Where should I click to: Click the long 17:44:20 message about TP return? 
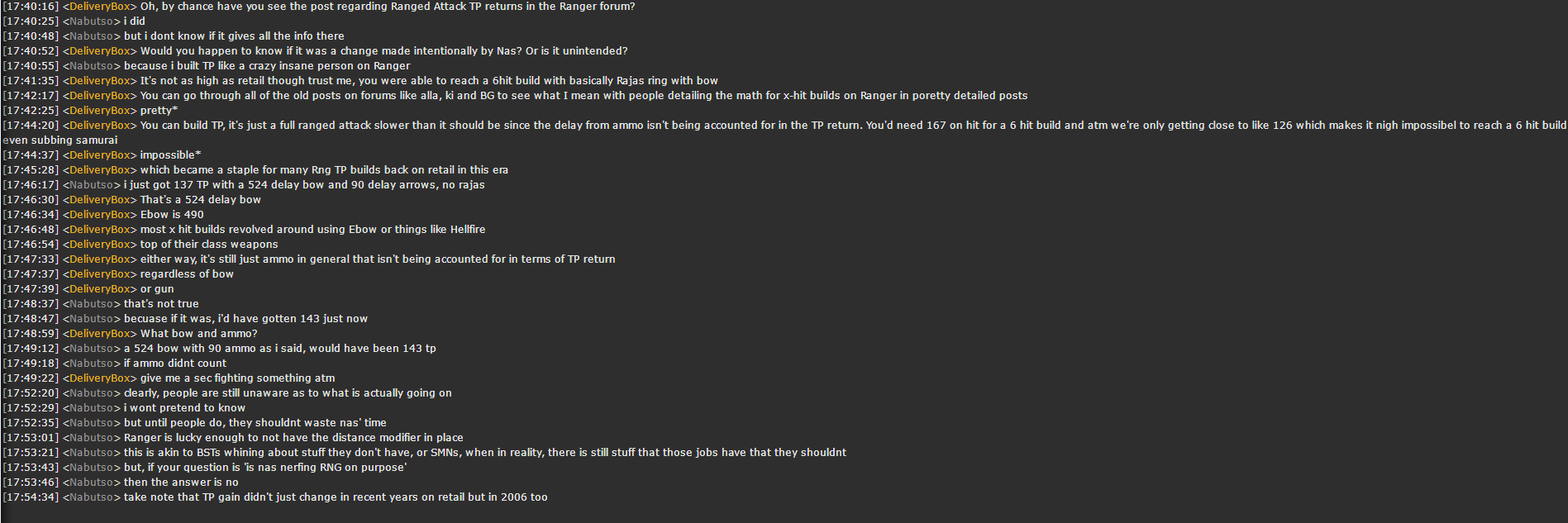[853, 126]
